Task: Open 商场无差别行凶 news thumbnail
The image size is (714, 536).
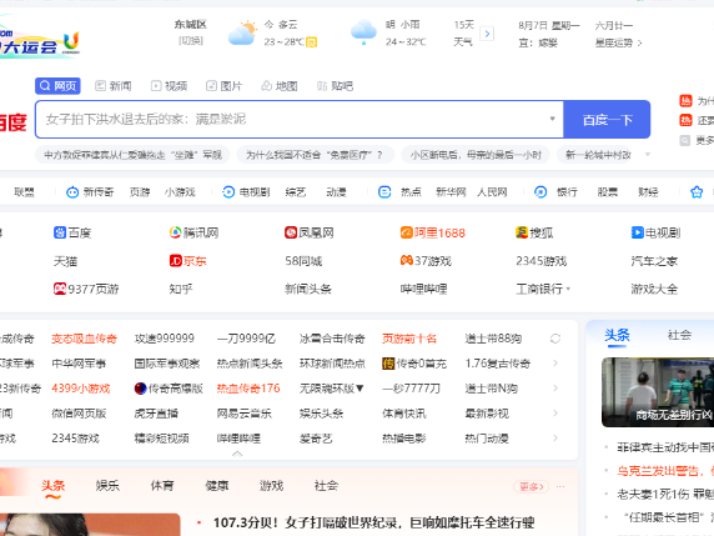Action: tap(658, 392)
